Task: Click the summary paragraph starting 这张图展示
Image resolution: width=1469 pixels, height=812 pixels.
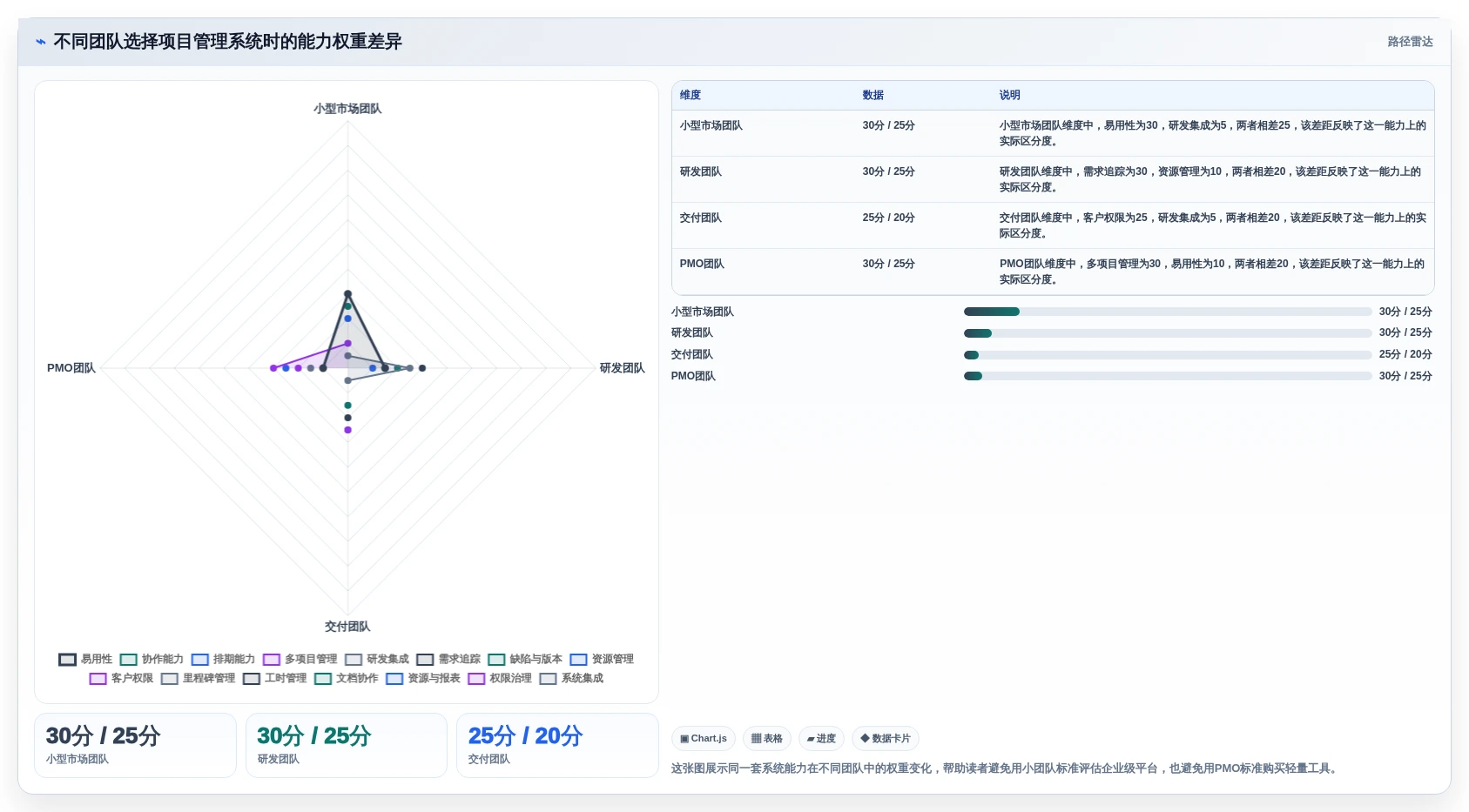Action: click(1006, 768)
